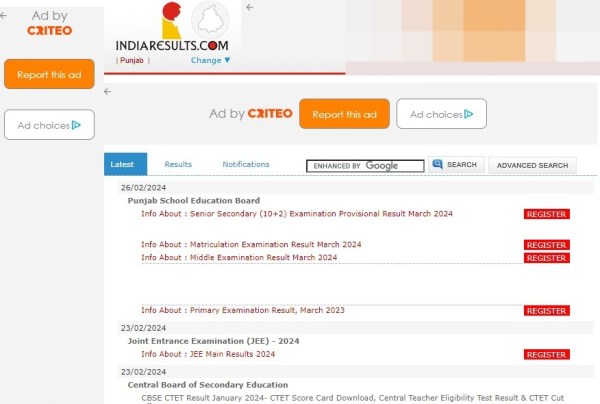This screenshot has width=600, height=404.
Task: Click Ad choices button in horizontal banner
Action: [x=442, y=114]
